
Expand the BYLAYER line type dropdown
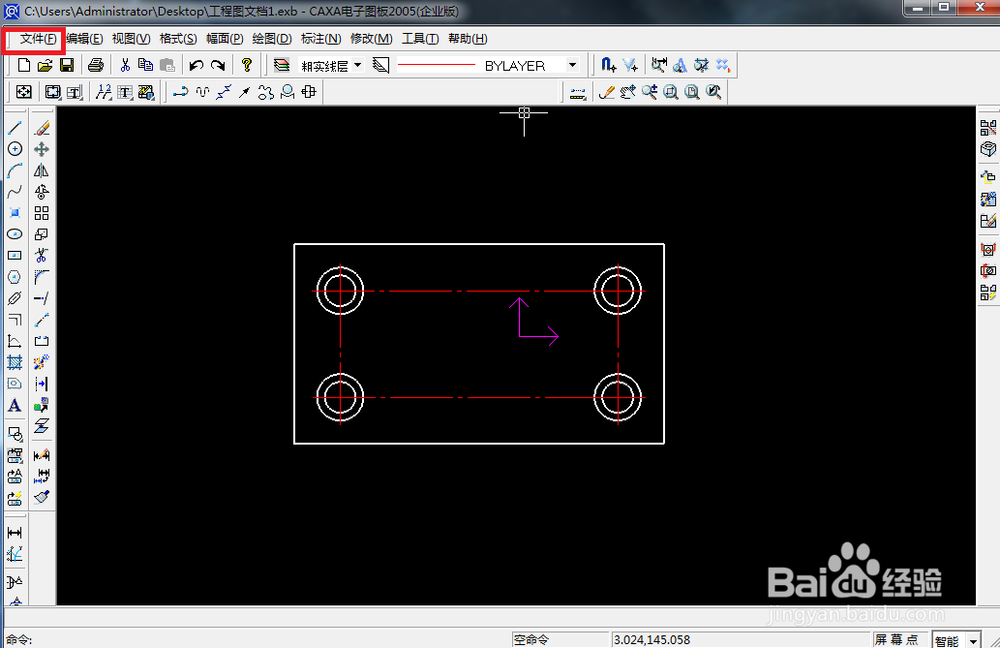pyautogui.click(x=572, y=65)
